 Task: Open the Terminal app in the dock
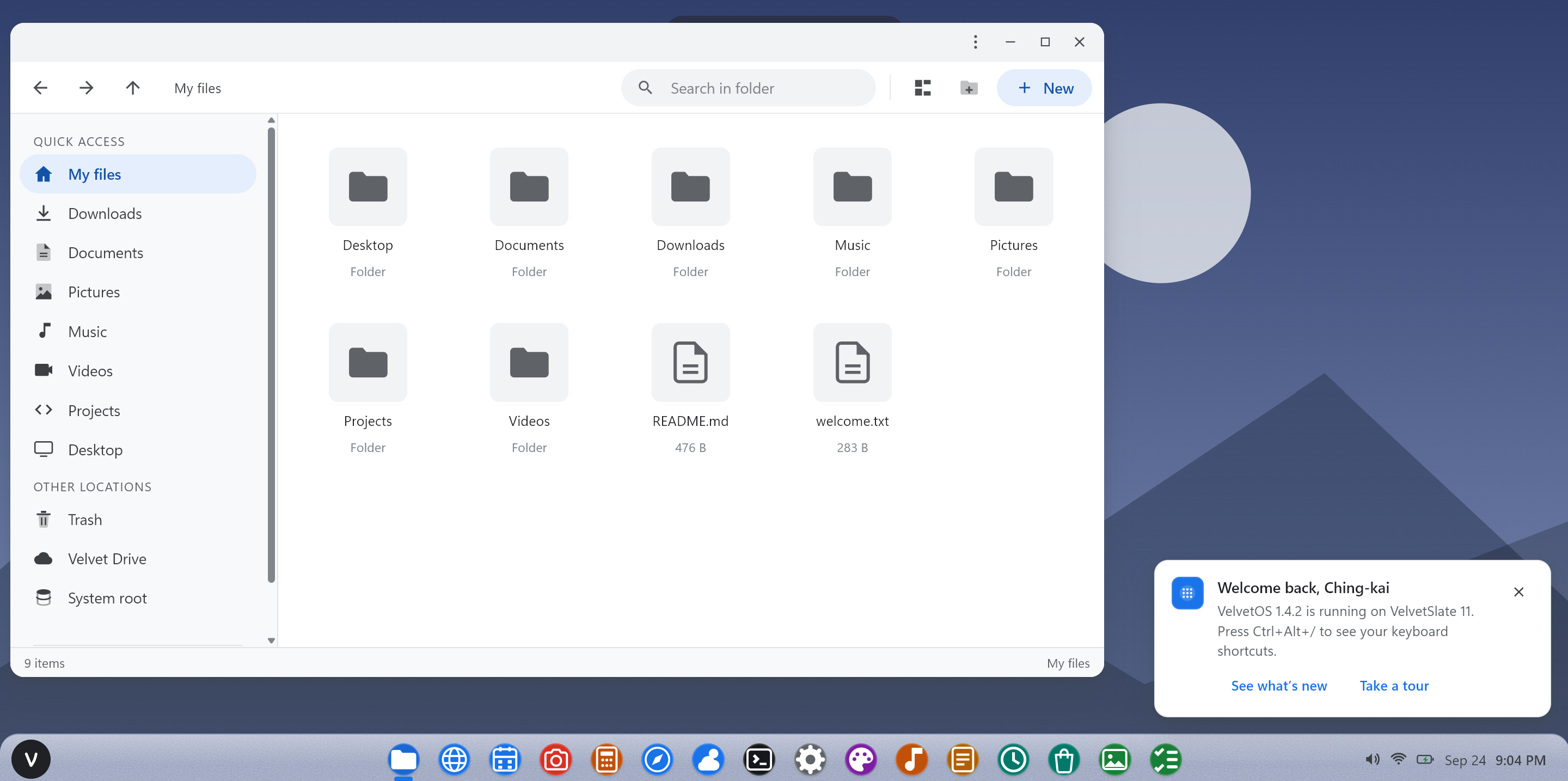(759, 759)
